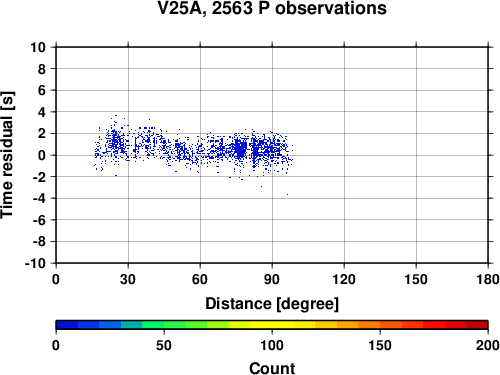Viewport: 500px width, 375px height.
Task: Click the x-axis tick label 120
Action: tap(344, 279)
